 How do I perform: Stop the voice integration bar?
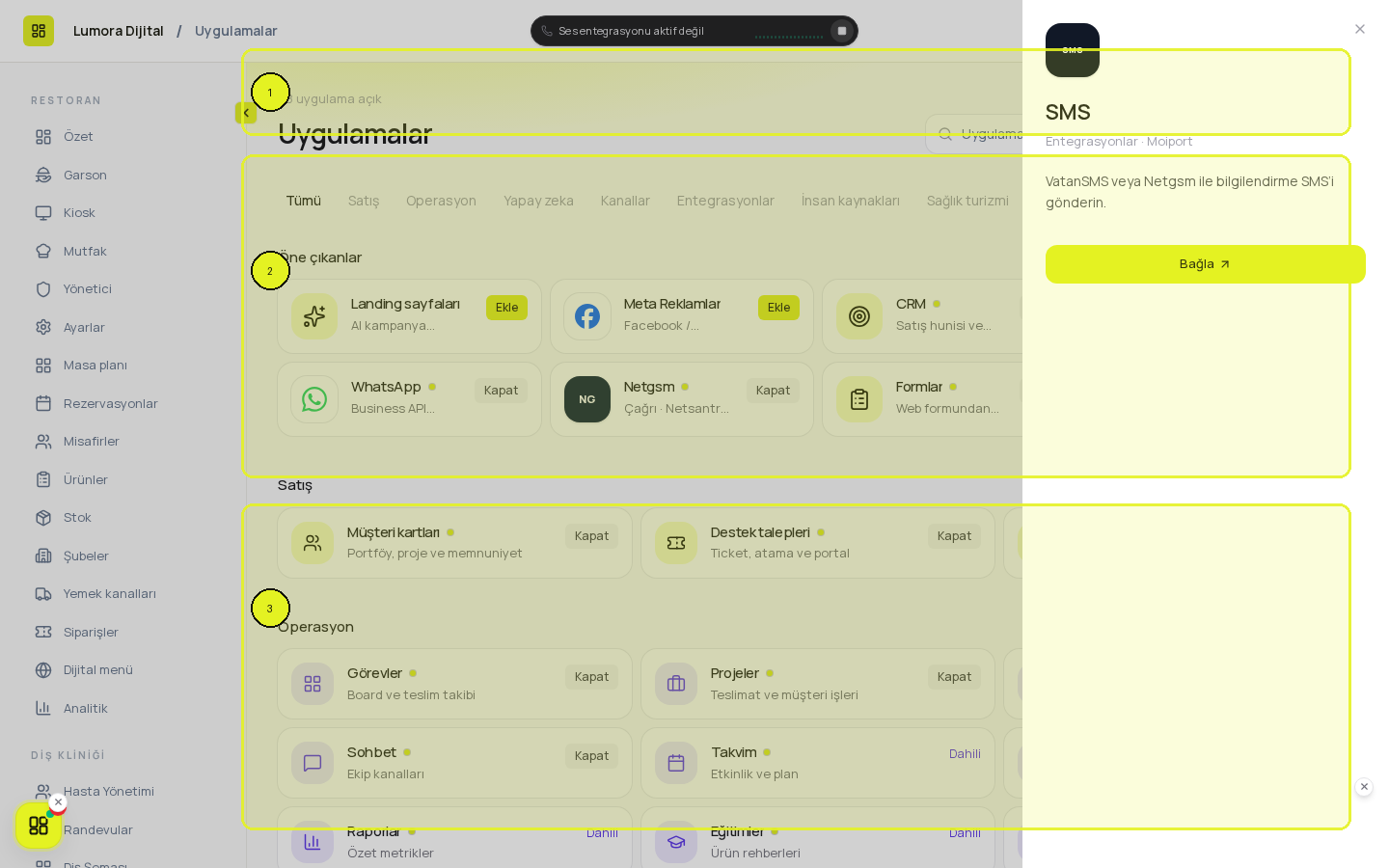pos(841,31)
